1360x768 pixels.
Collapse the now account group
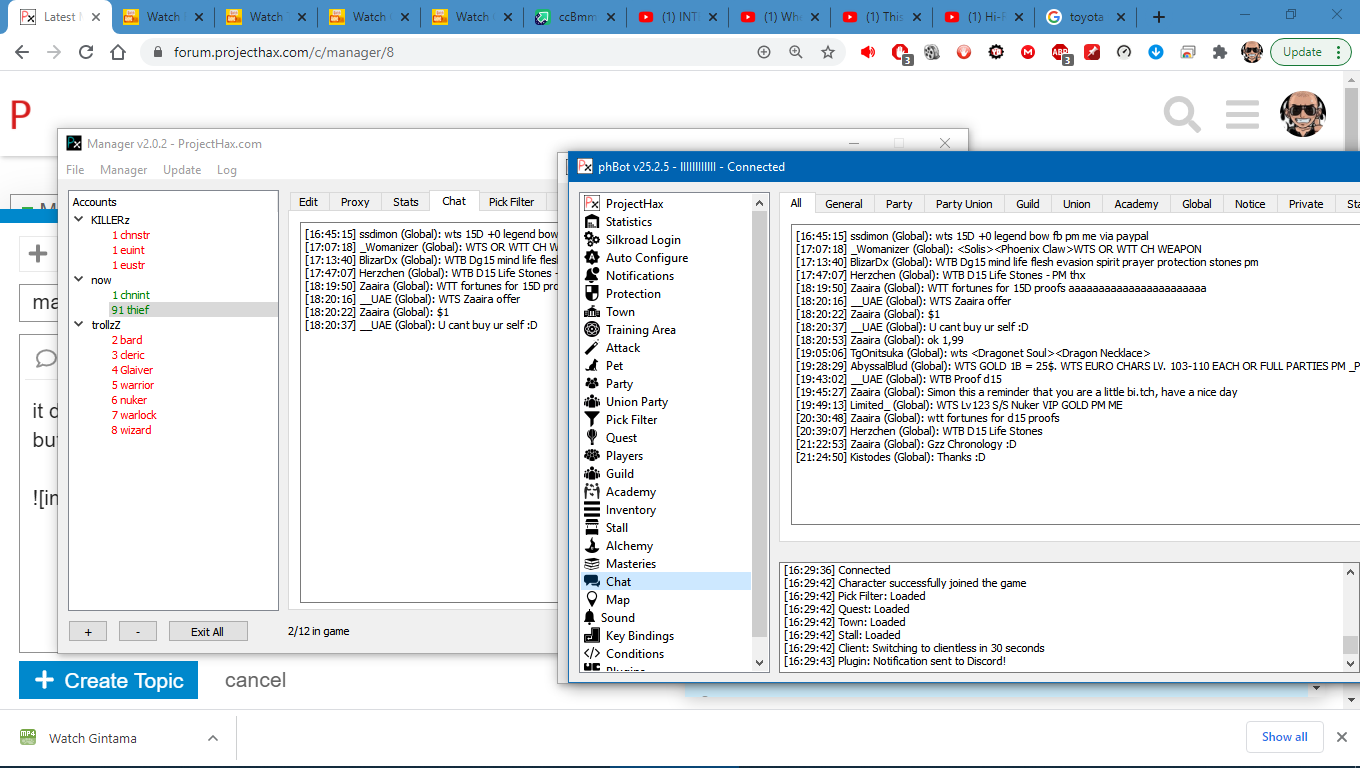click(80, 280)
